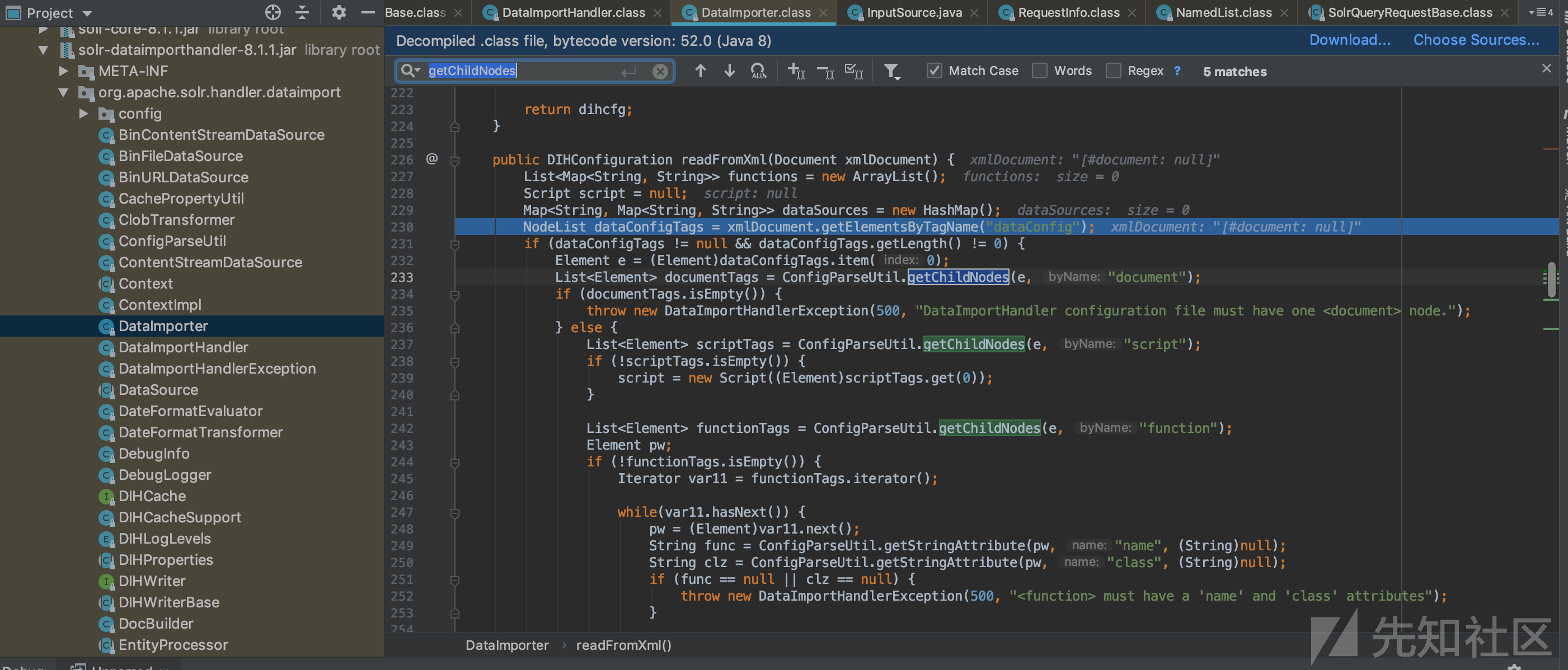Close the find bar
This screenshot has height=670, width=1568.
click(x=1546, y=68)
